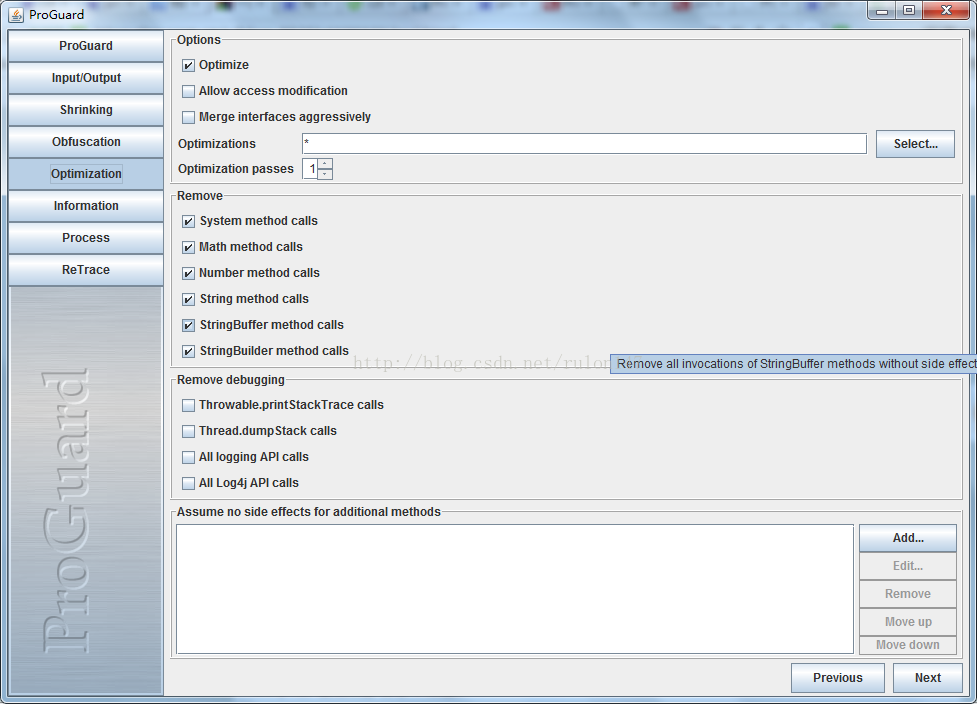977x704 pixels.
Task: Click the Add... button
Action: (908, 538)
